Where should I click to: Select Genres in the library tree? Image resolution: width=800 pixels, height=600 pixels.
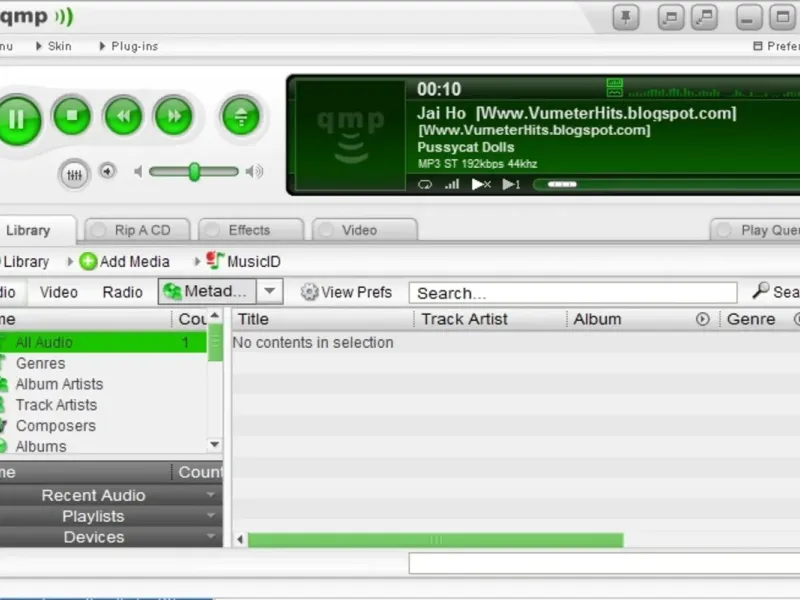tap(104, 363)
